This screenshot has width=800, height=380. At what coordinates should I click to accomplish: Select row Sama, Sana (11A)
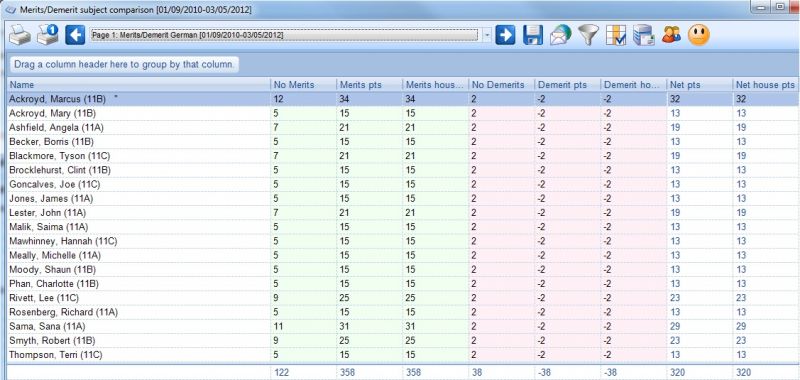(x=403, y=326)
